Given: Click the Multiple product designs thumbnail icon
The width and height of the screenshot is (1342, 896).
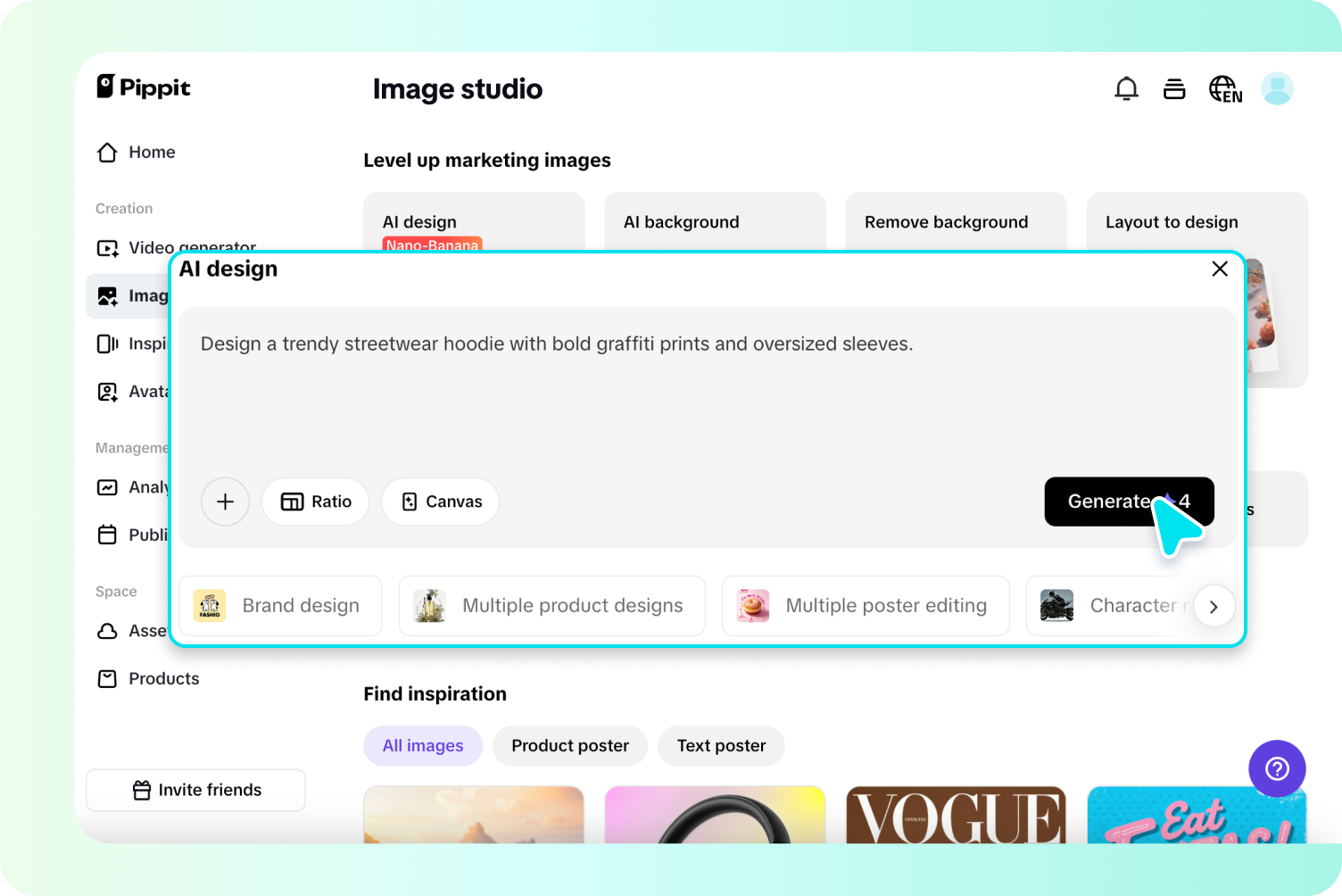Looking at the screenshot, I should [429, 606].
